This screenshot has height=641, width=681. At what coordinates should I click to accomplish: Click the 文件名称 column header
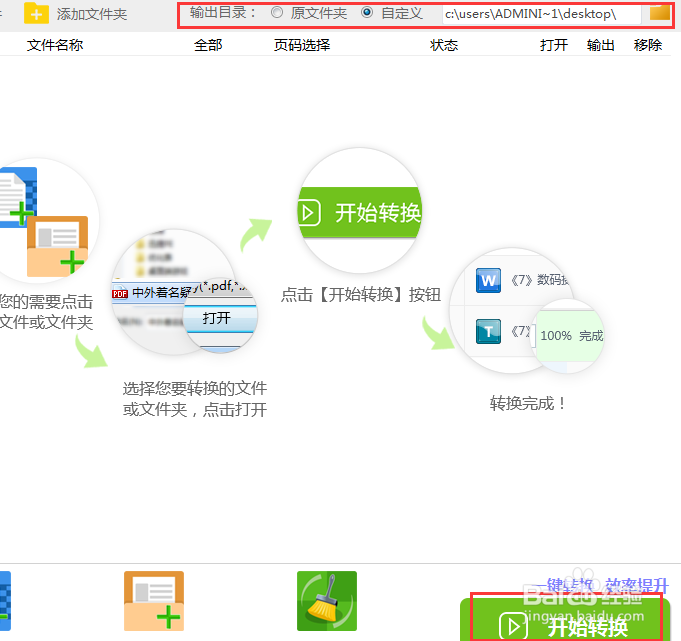[x=55, y=45]
